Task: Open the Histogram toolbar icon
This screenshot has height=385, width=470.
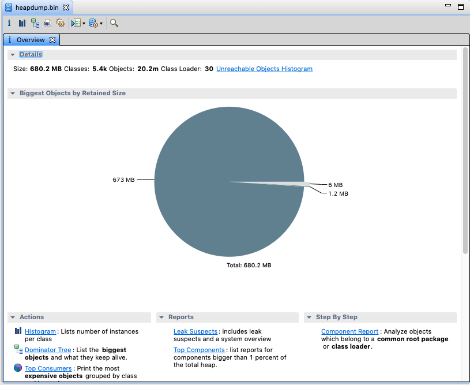Action: 22,23
